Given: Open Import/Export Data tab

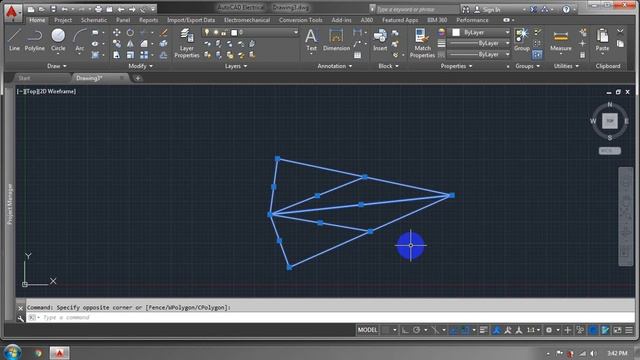Looking at the screenshot, I should [191, 20].
